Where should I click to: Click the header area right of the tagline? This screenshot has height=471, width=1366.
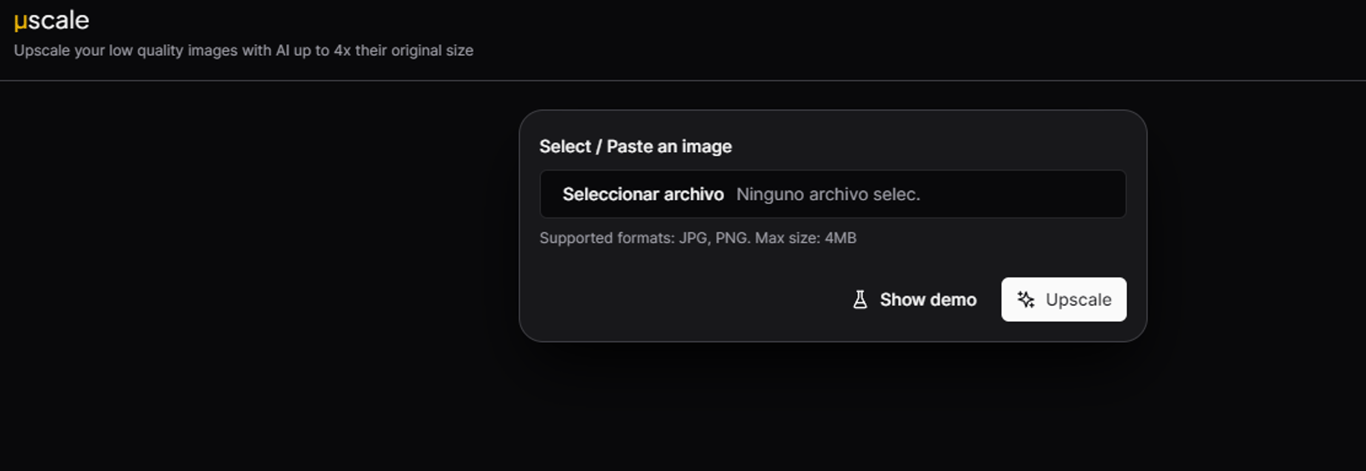pos(900,45)
